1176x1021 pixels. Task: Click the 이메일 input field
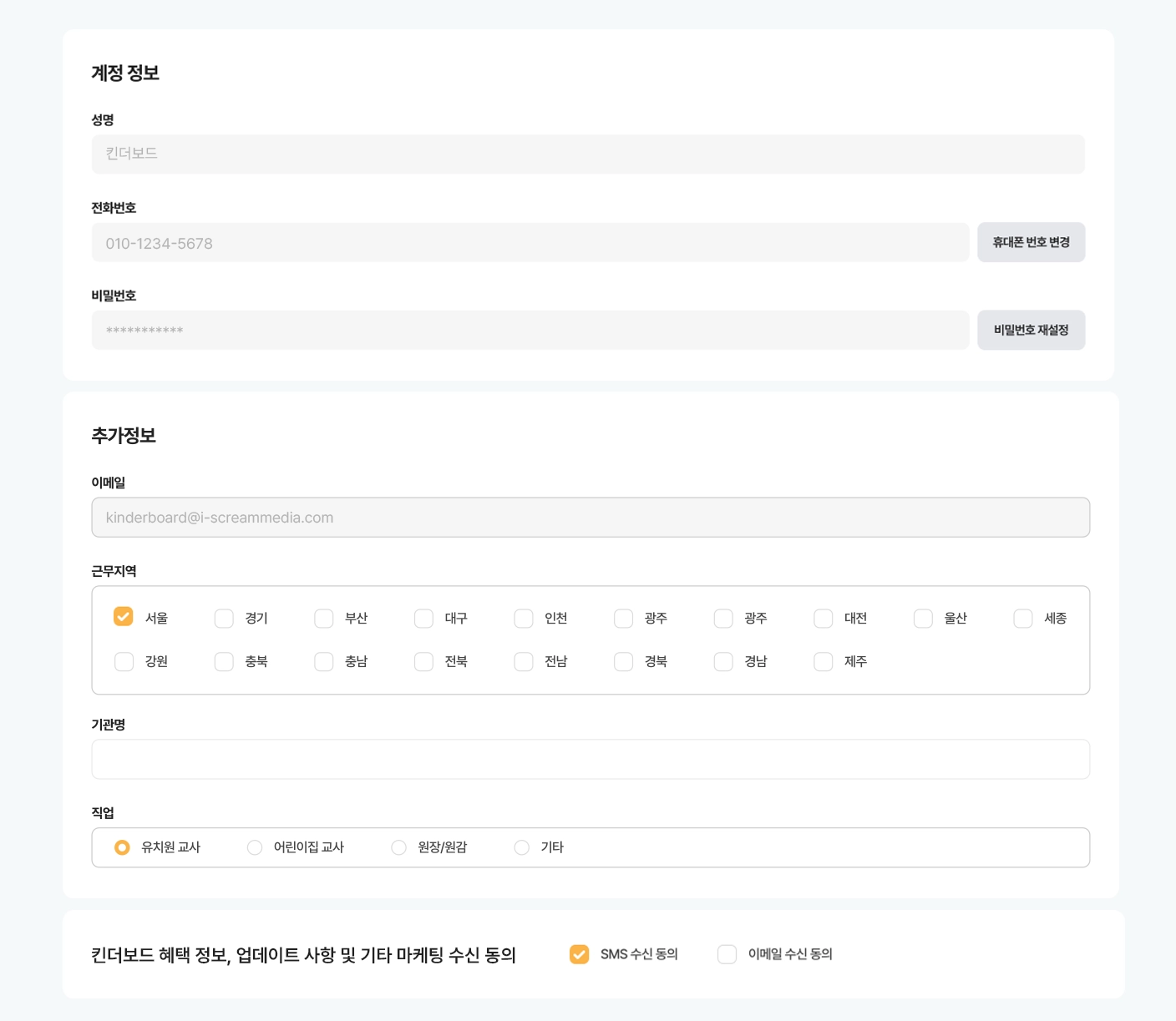pyautogui.click(x=590, y=518)
